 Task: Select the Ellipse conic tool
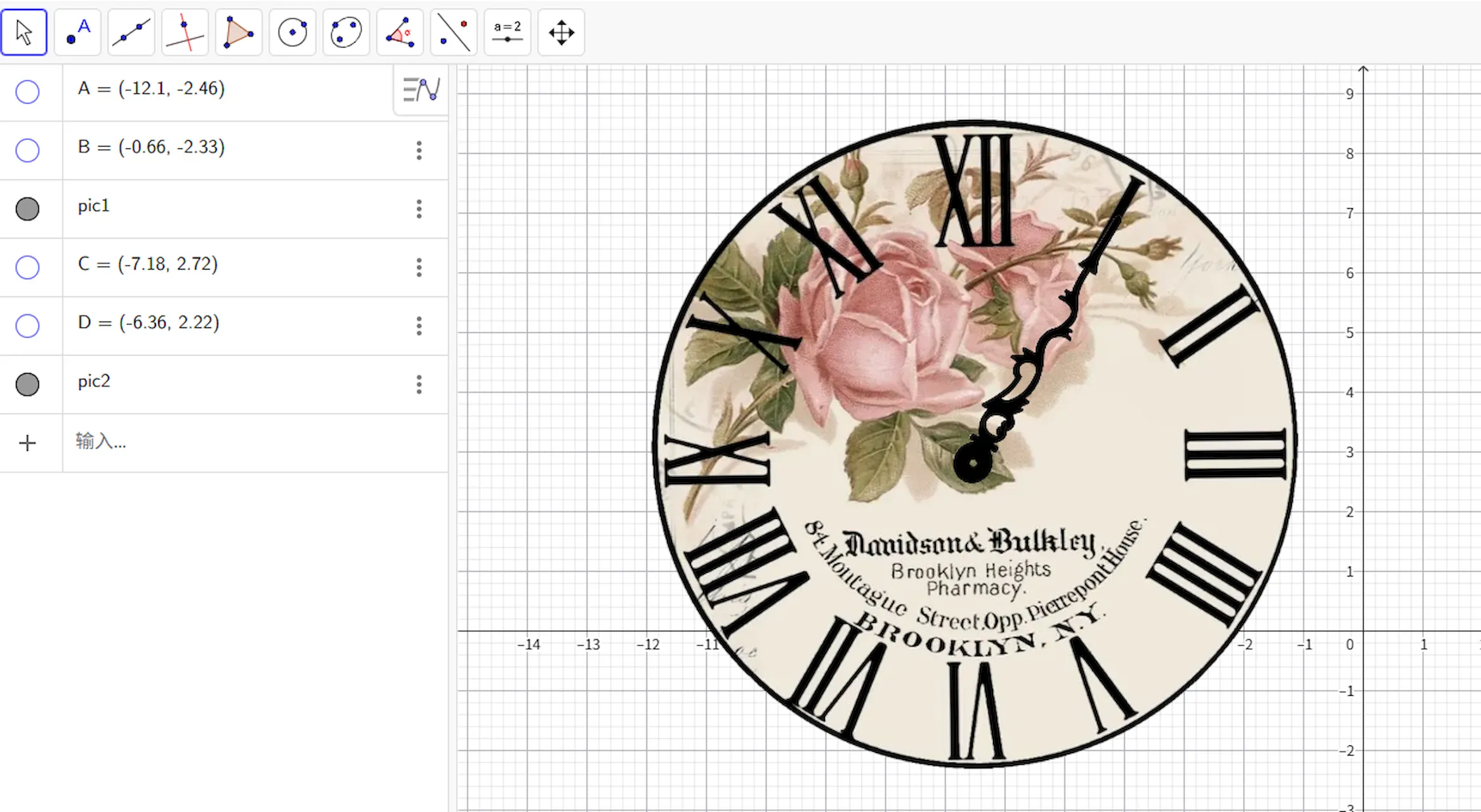coord(346,33)
